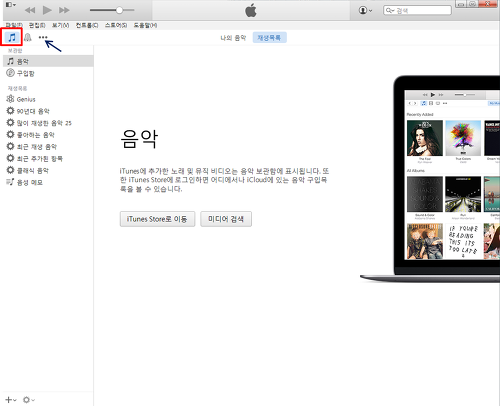Select 음악 in the sidebar library
This screenshot has width=500, height=406.
(x=48, y=61)
